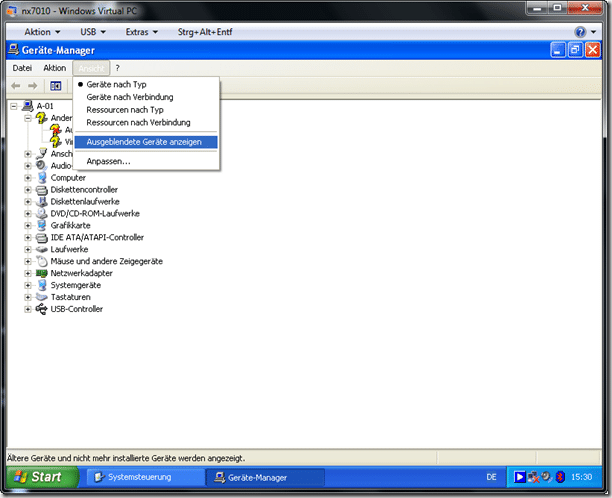Click the back arrow toolbar icon

(x=16, y=85)
